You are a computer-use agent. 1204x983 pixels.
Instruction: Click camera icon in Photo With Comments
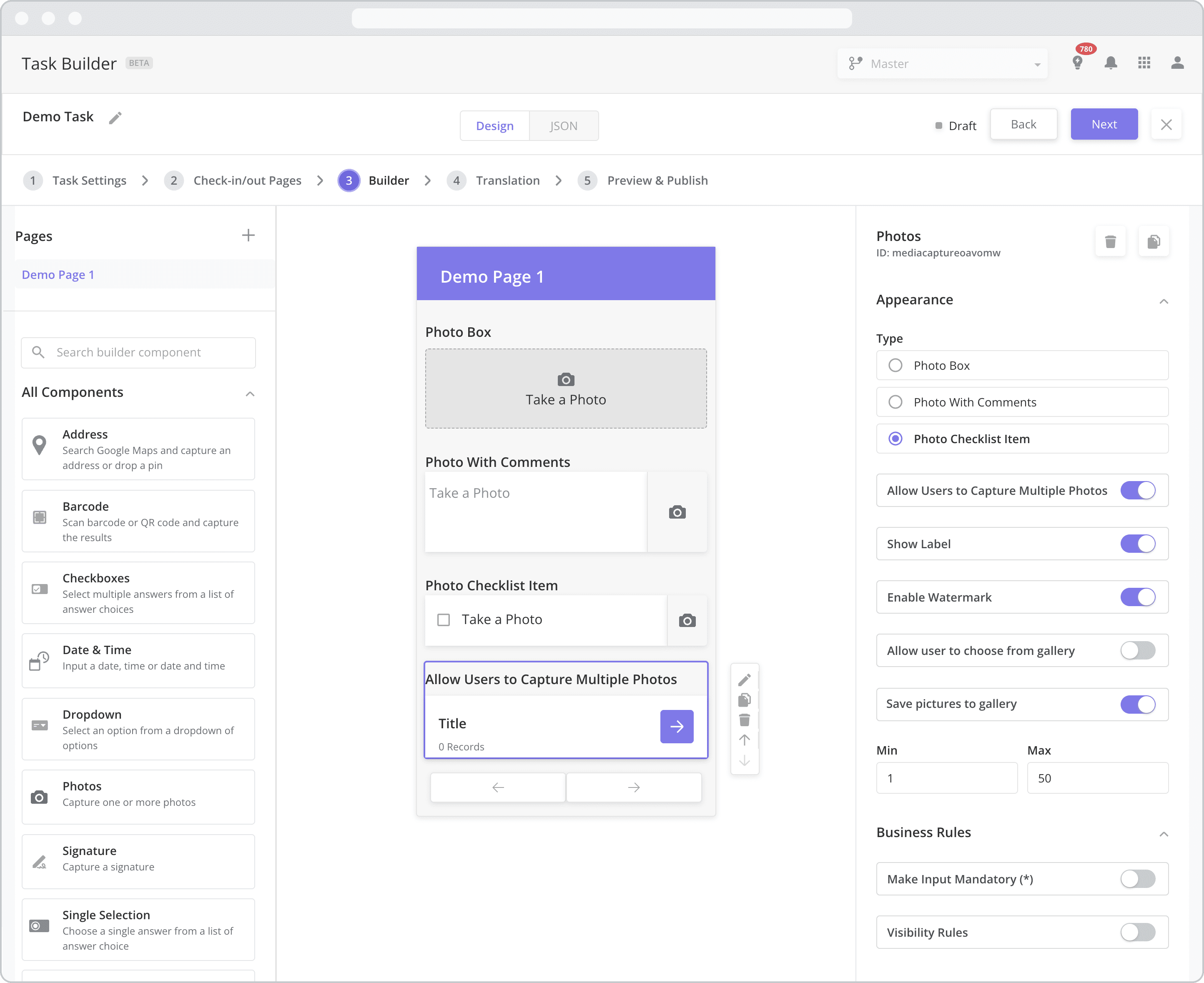(677, 512)
